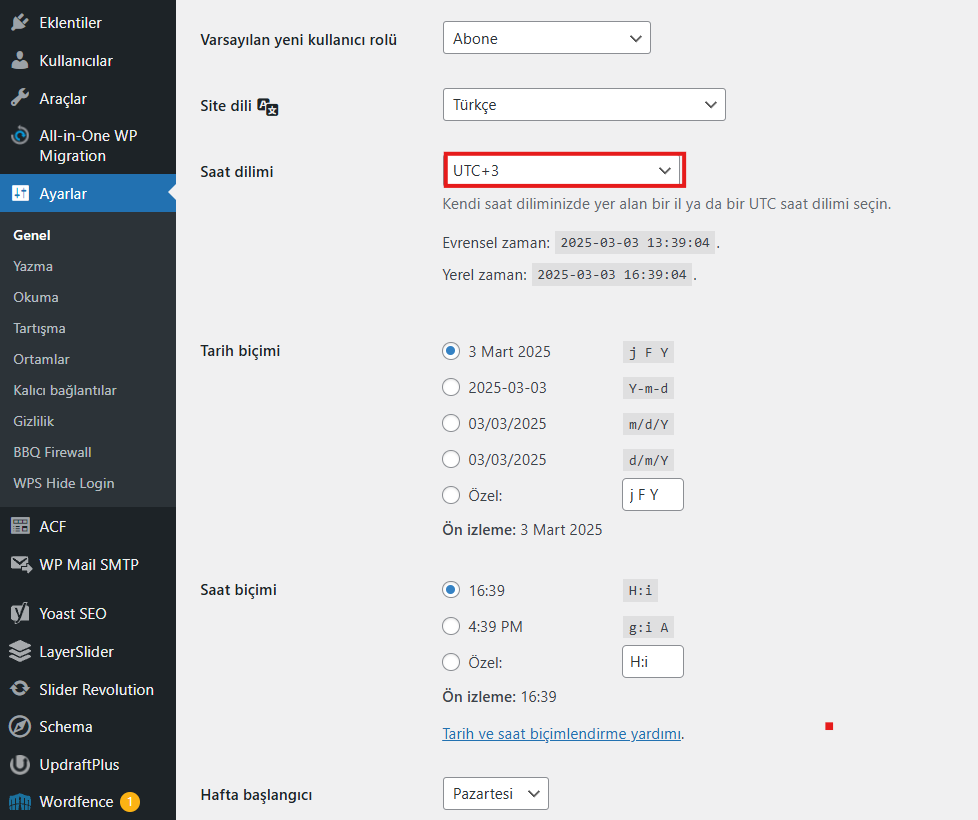Open Tarih ve saat biçimlendirme yardımı link

(561, 733)
